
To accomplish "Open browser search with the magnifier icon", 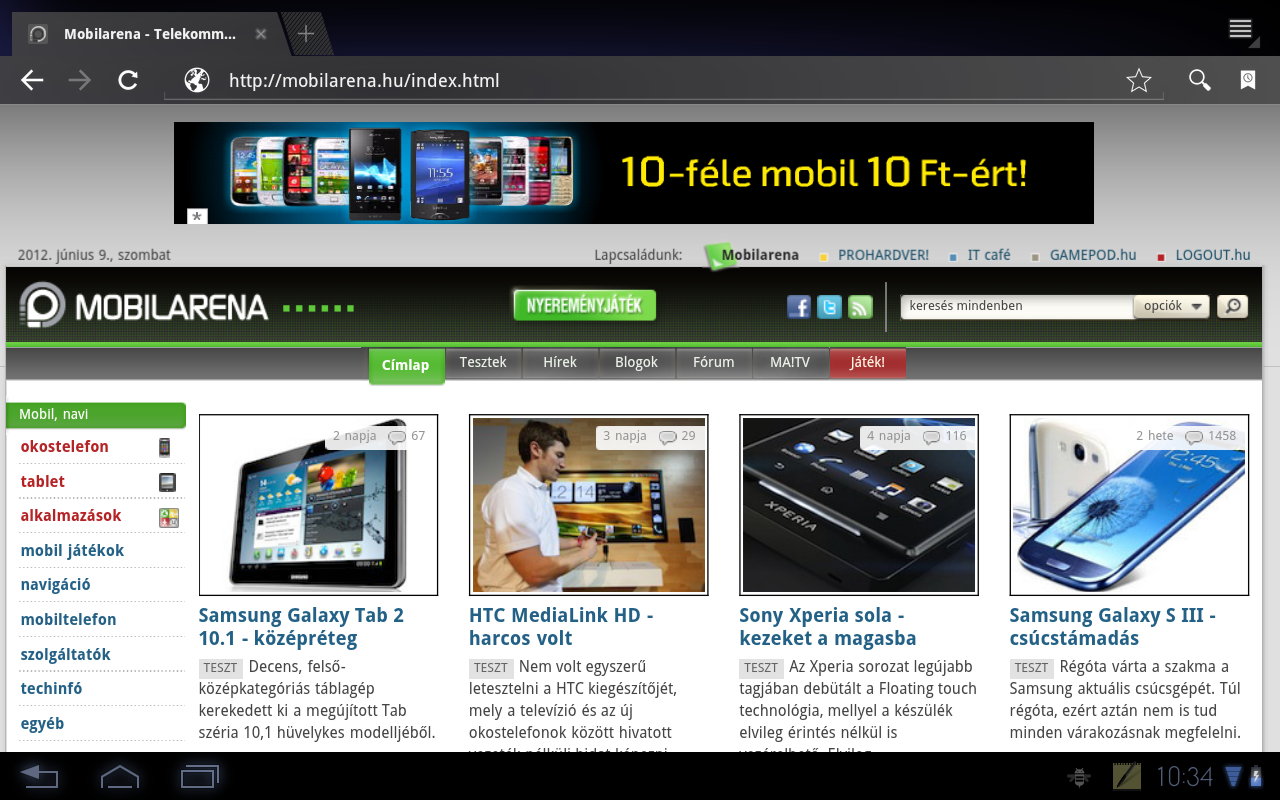I will click(1199, 81).
